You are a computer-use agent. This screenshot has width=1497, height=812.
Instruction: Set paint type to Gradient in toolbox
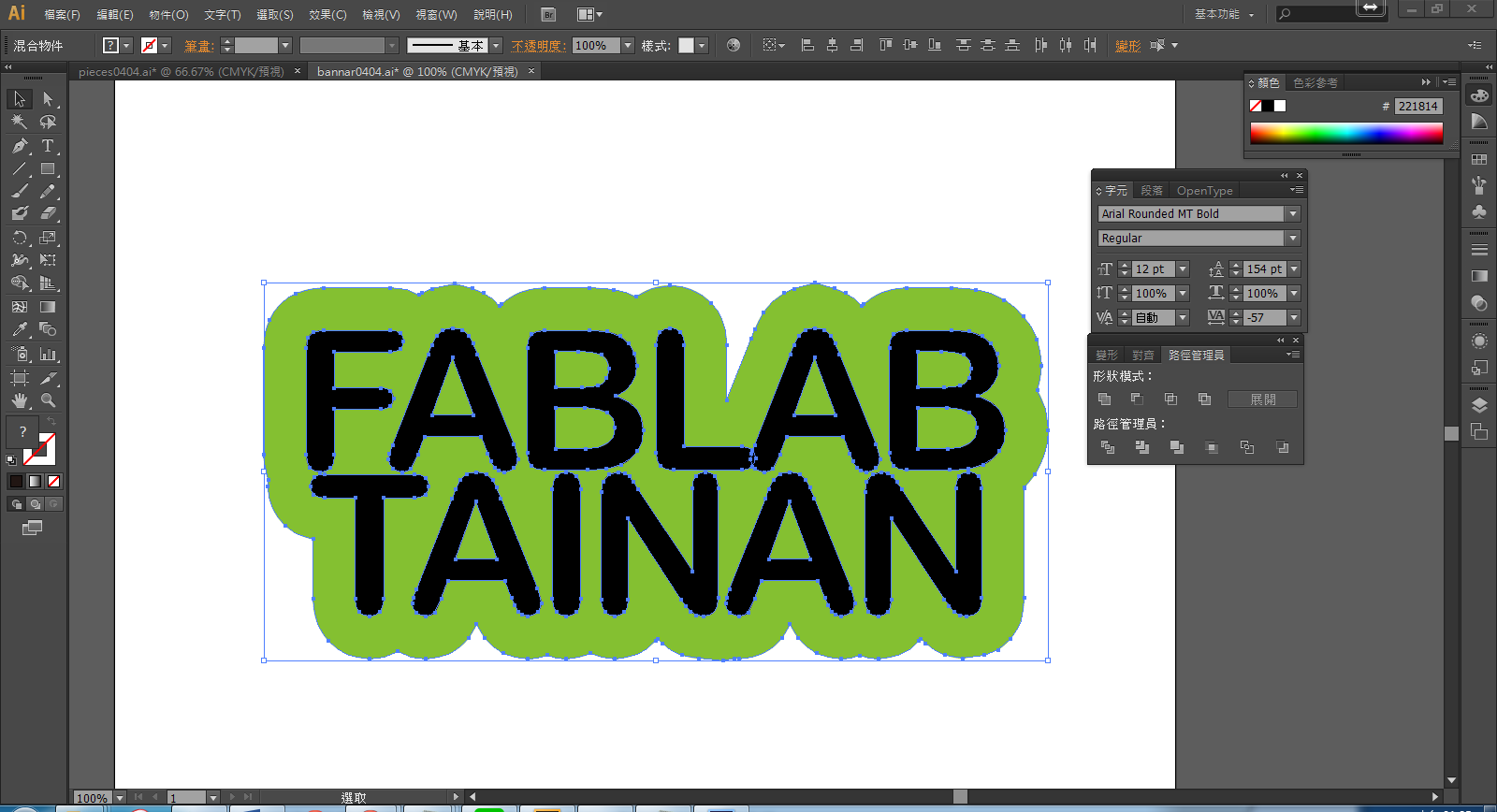click(x=35, y=481)
